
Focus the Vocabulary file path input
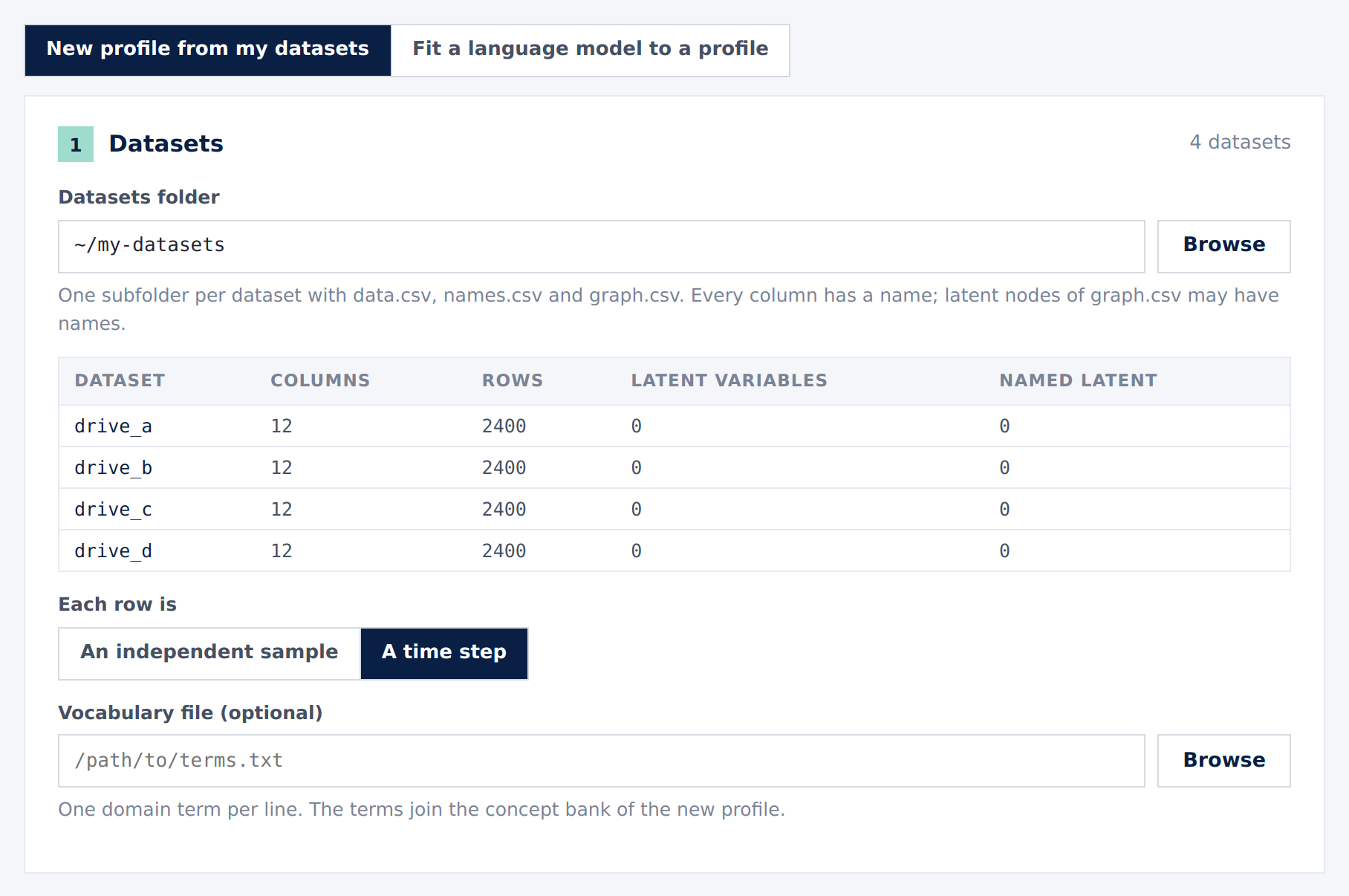(x=602, y=761)
